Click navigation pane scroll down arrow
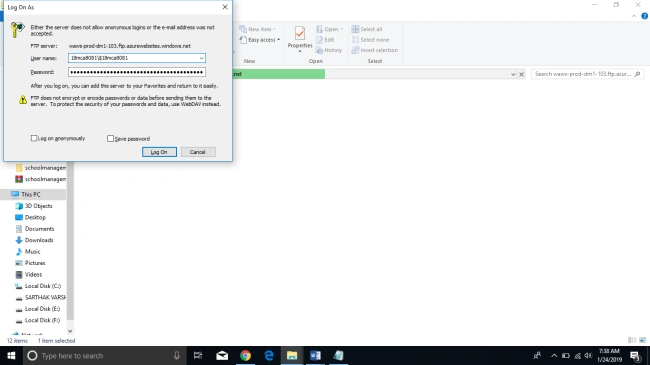The height and width of the screenshot is (365, 650). (x=70, y=331)
